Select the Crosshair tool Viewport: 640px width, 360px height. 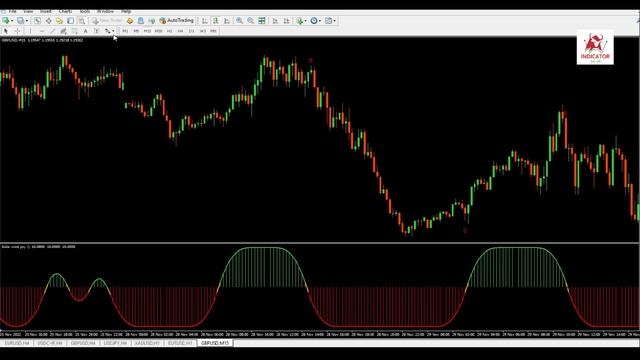(17, 31)
